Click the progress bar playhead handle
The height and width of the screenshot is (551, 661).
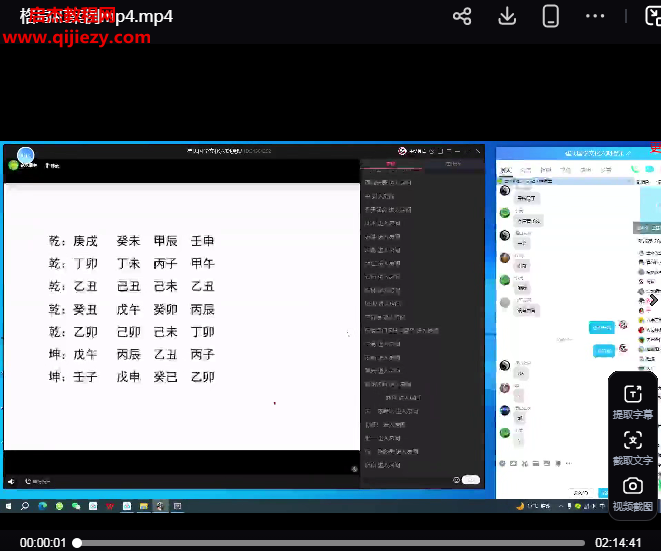[77, 543]
